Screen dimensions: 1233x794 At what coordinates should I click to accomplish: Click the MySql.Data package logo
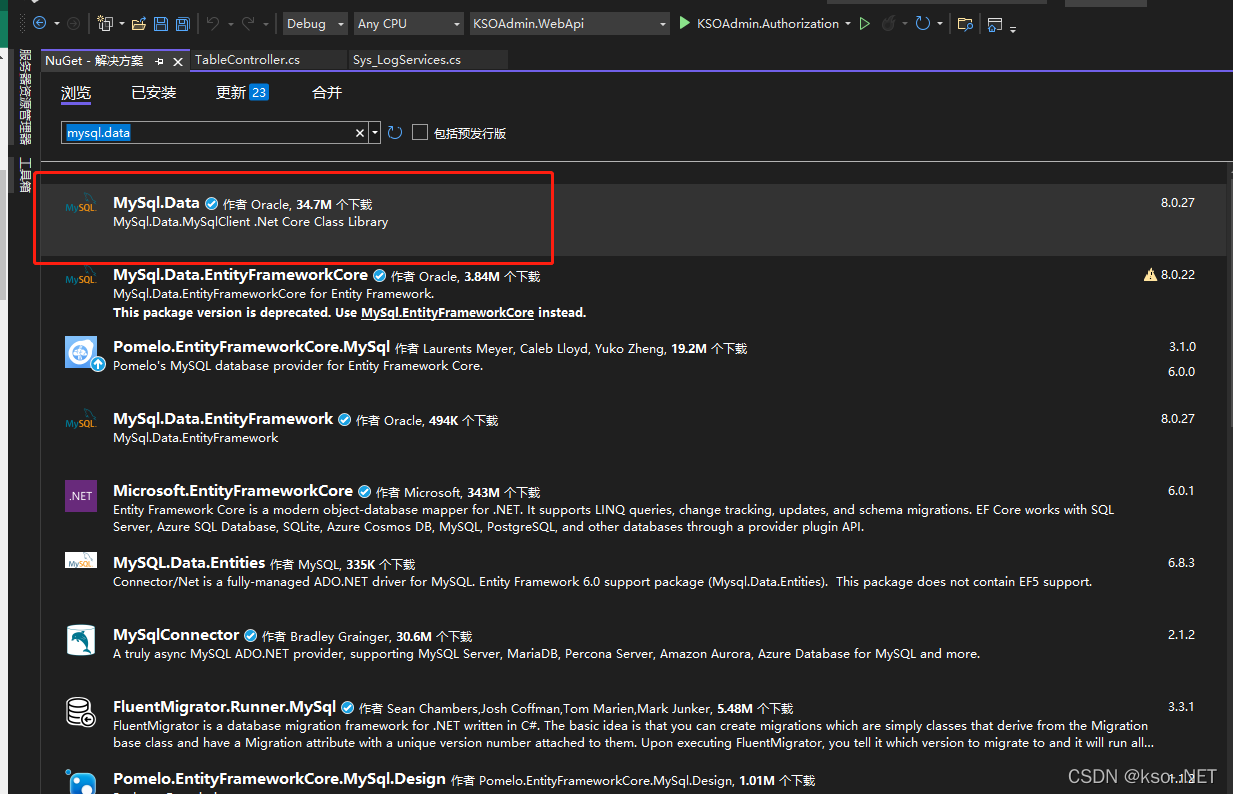coord(81,204)
